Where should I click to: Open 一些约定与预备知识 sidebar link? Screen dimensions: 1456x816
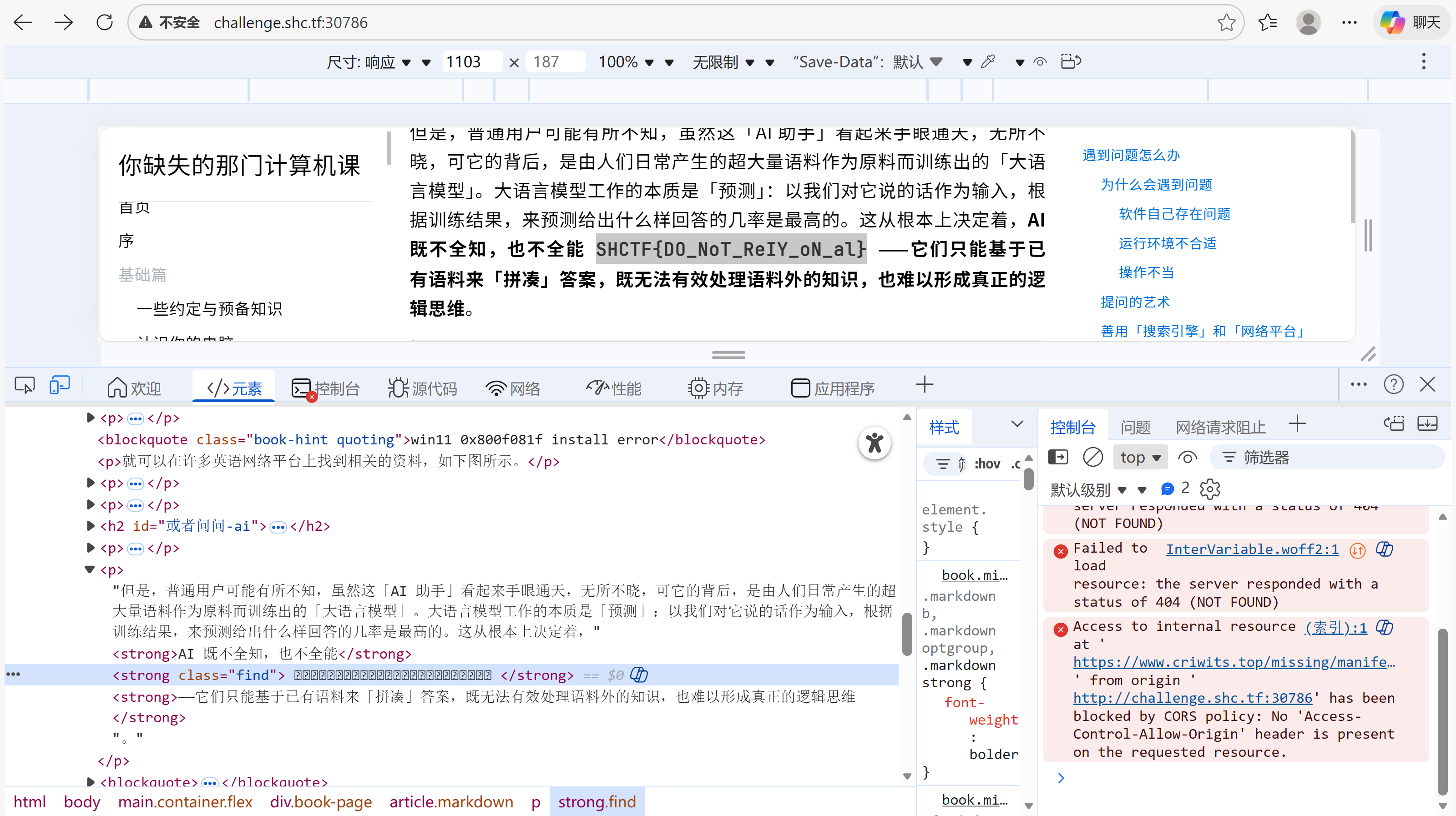[x=209, y=308]
